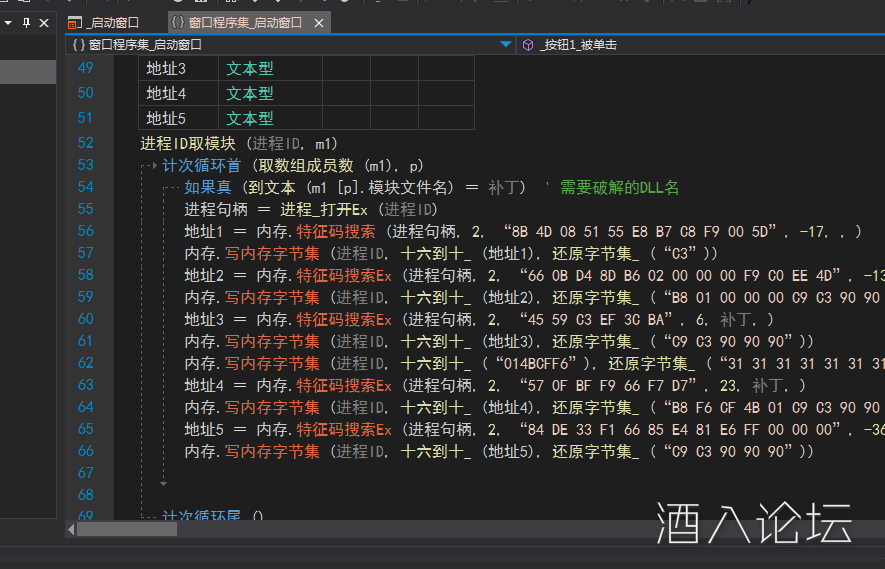The width and height of the screenshot is (885, 569).
Task: Close the 窗口程序集_启动窗口 tab
Action: 318,22
